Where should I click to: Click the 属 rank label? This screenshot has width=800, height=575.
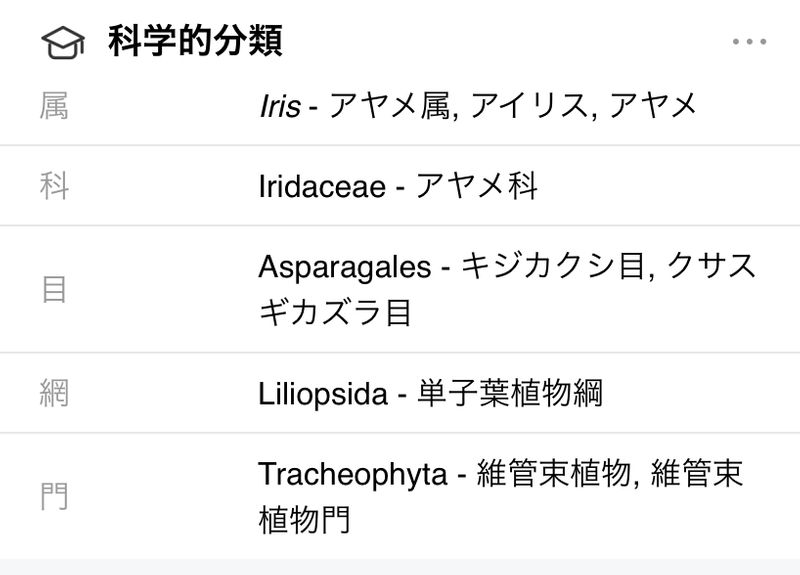click(54, 106)
